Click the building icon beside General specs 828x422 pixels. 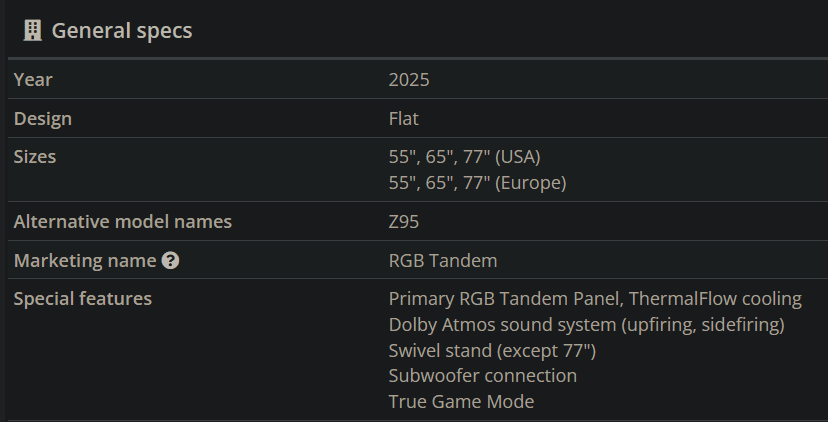[33, 31]
